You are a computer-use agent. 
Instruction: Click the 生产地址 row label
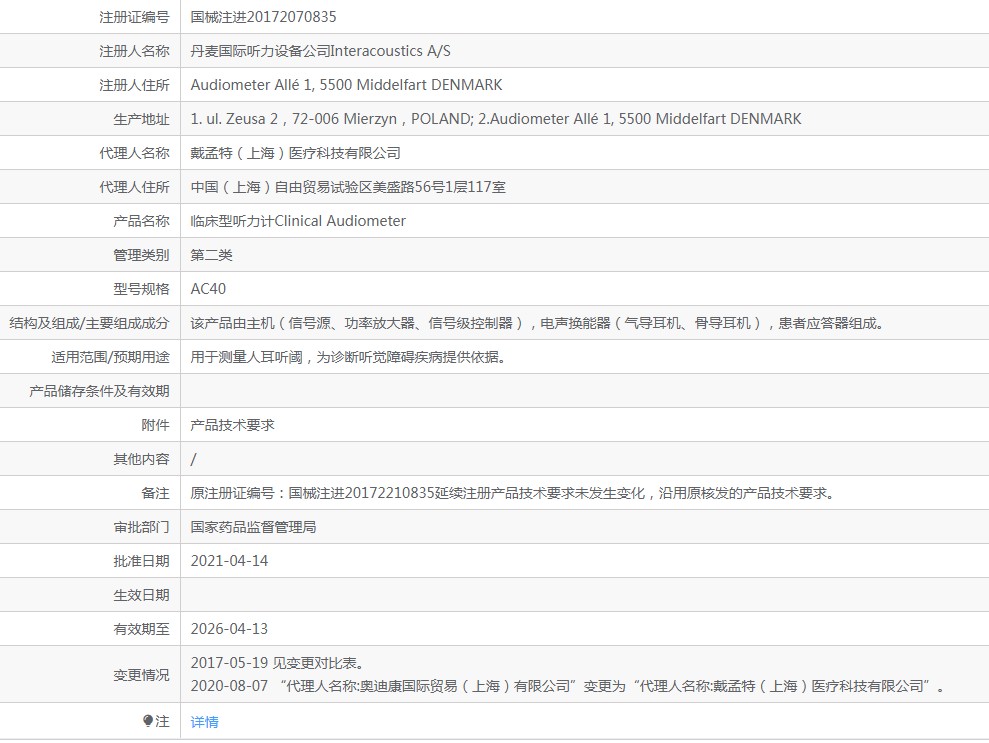click(141, 119)
